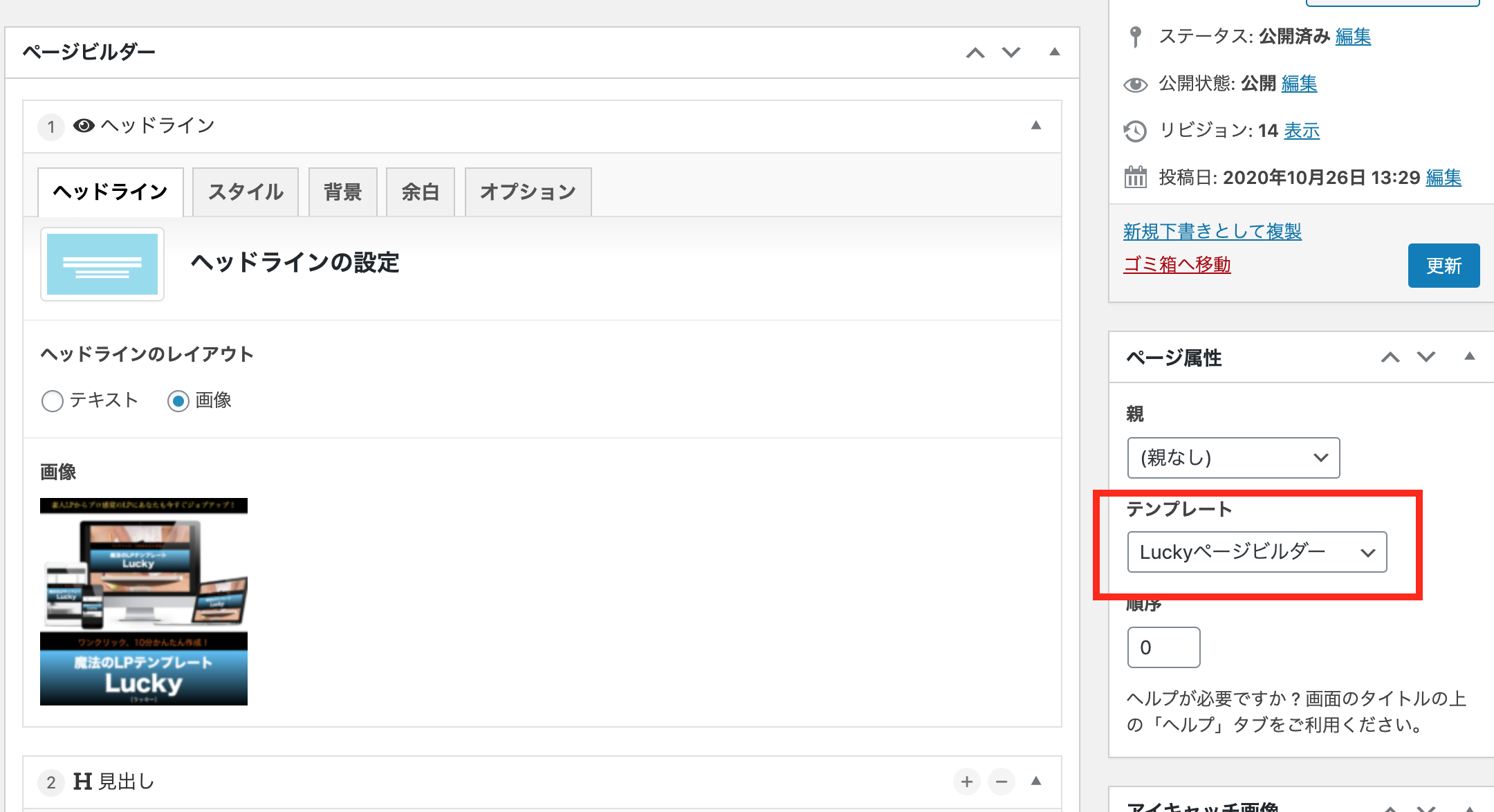Move the ページビルダー panel down

click(1011, 53)
